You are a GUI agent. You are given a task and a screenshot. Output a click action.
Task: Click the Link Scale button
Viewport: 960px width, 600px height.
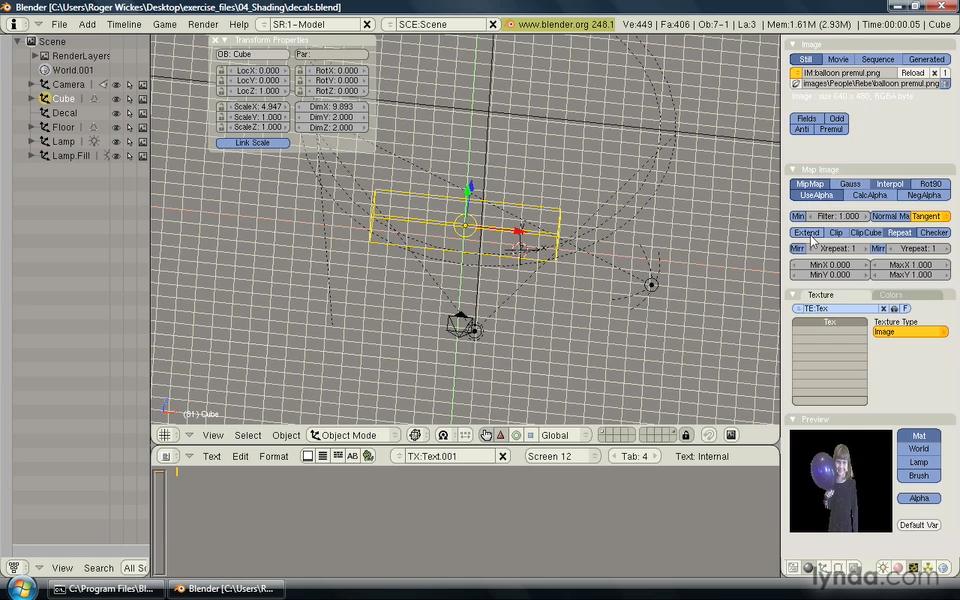tap(253, 143)
